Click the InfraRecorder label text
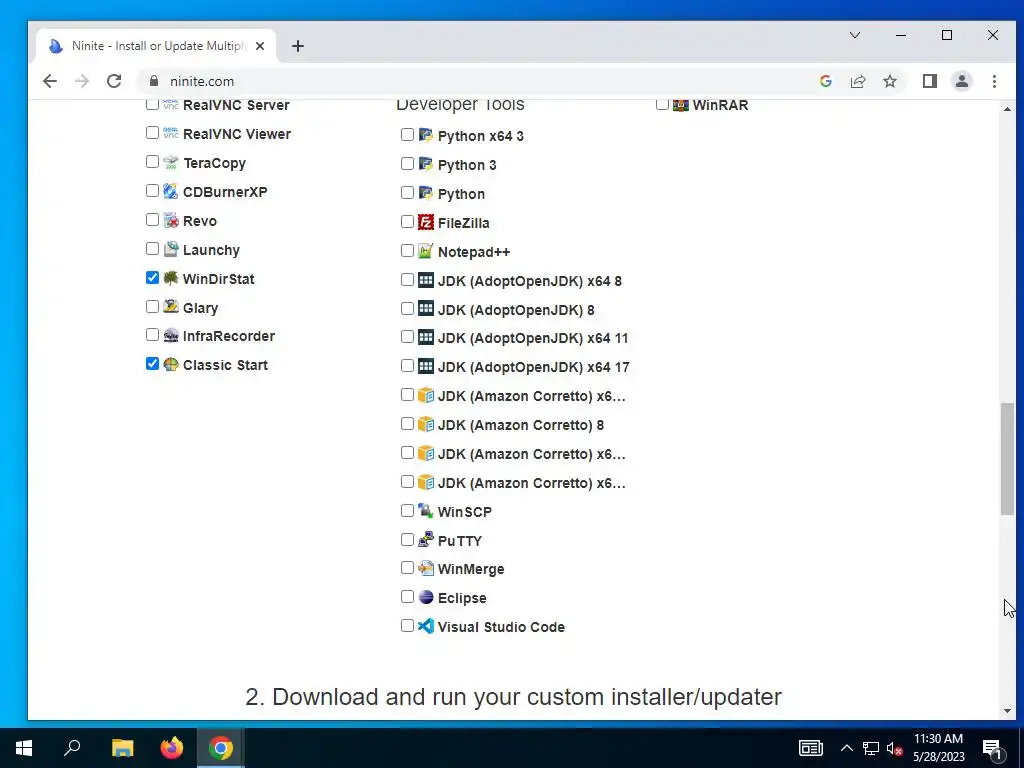The image size is (1024, 768). (229, 336)
